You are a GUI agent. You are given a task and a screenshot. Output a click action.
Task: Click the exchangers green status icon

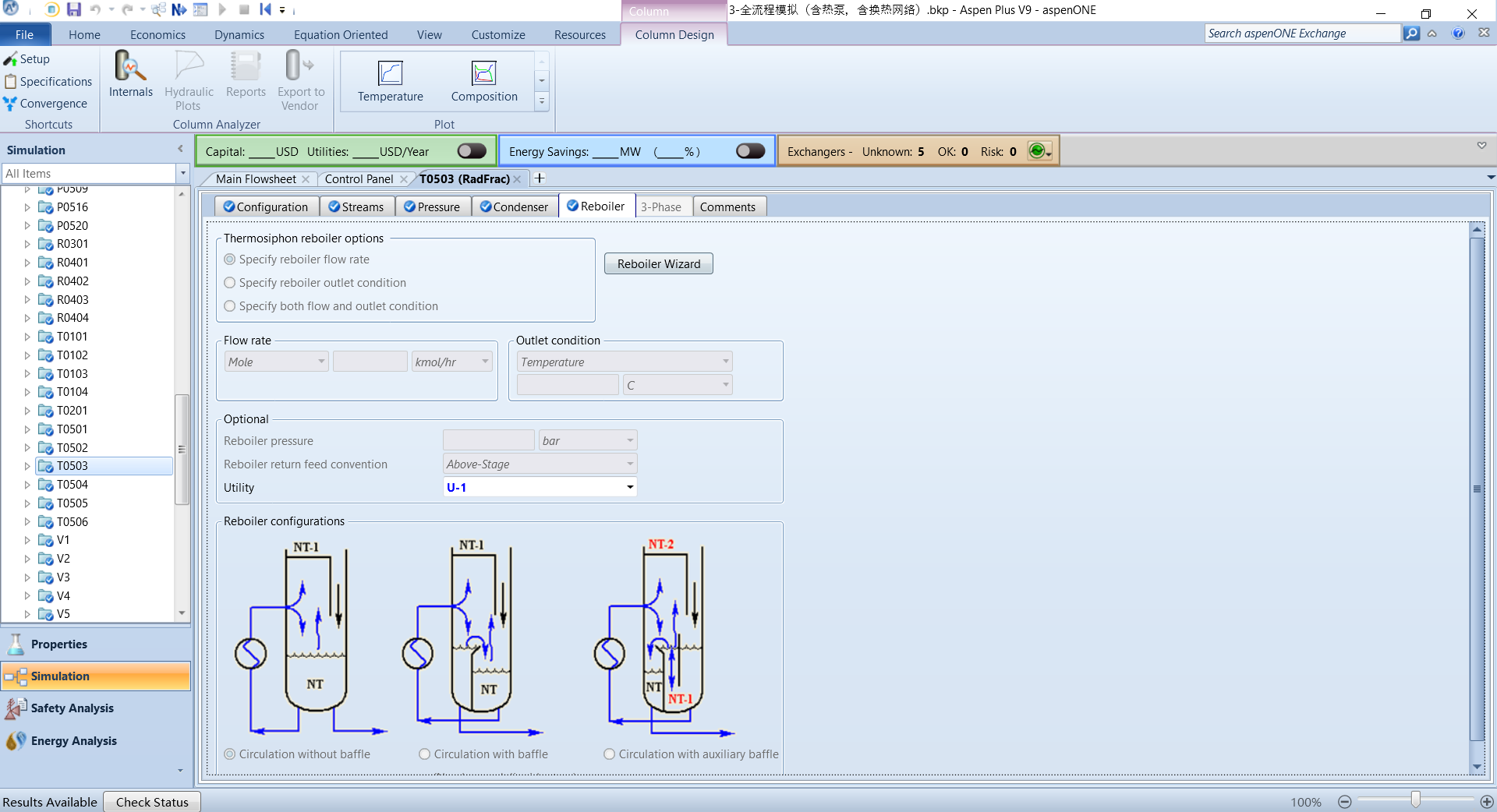tap(1036, 151)
